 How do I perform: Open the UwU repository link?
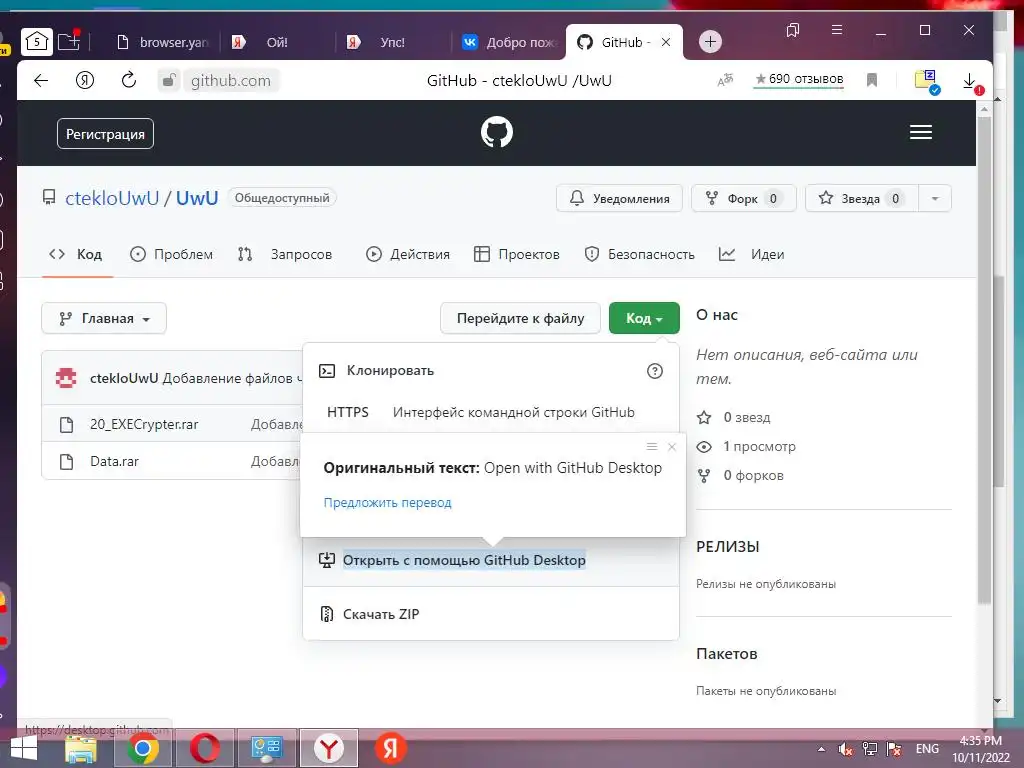coord(197,198)
